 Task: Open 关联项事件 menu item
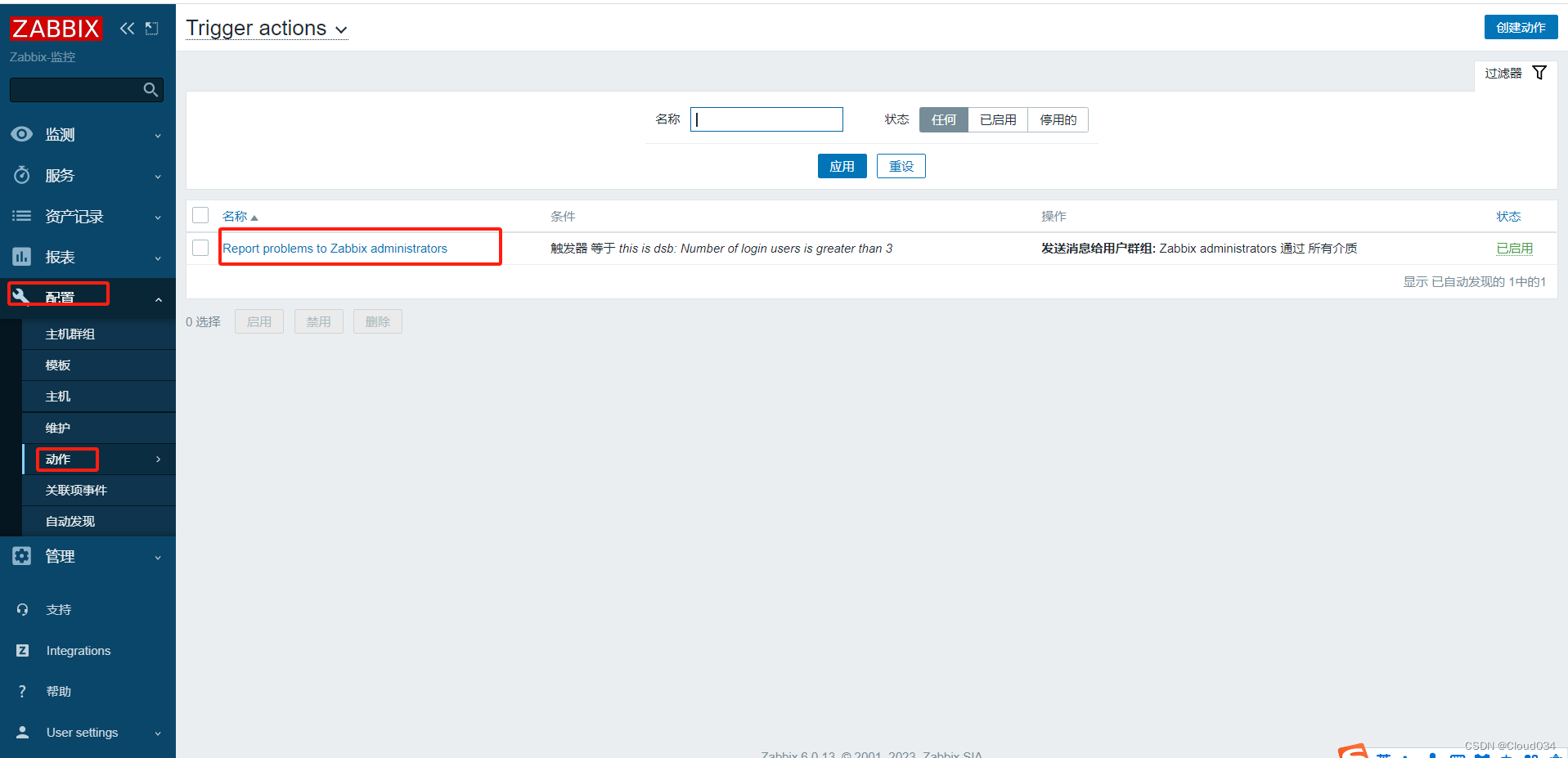tap(99, 490)
